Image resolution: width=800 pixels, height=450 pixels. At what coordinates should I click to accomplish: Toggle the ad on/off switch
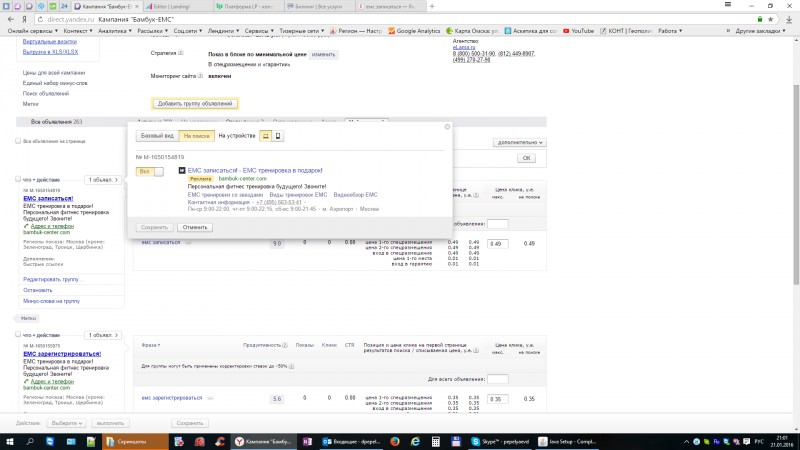click(x=150, y=171)
